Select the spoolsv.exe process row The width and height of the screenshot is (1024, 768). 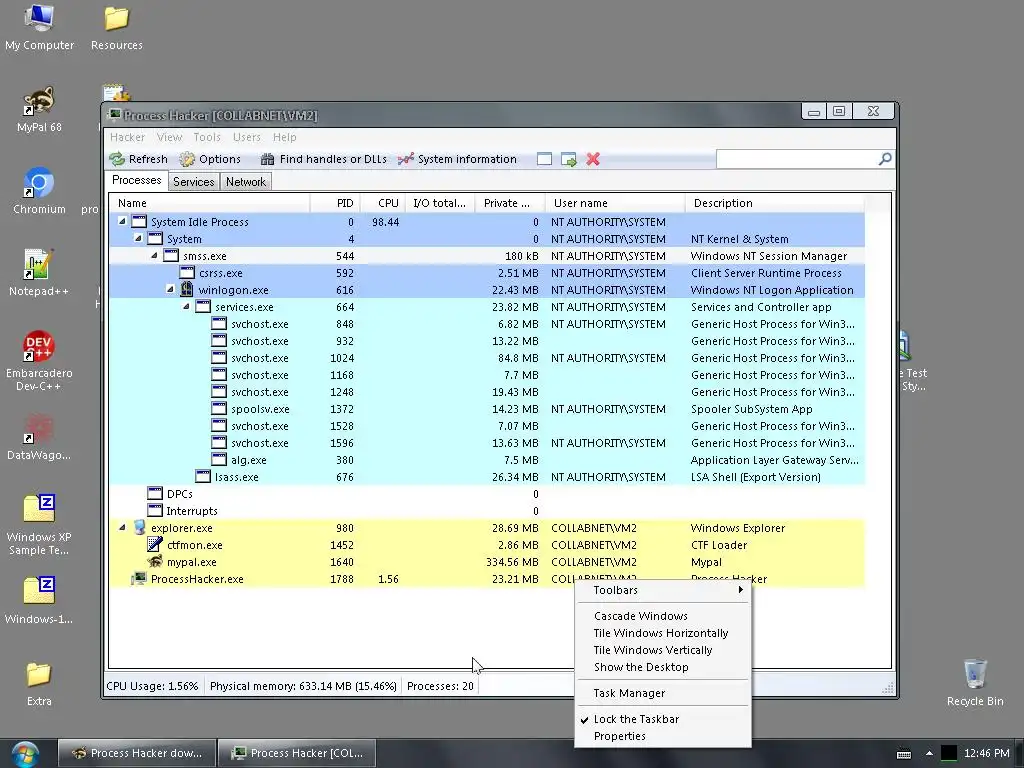coord(487,409)
